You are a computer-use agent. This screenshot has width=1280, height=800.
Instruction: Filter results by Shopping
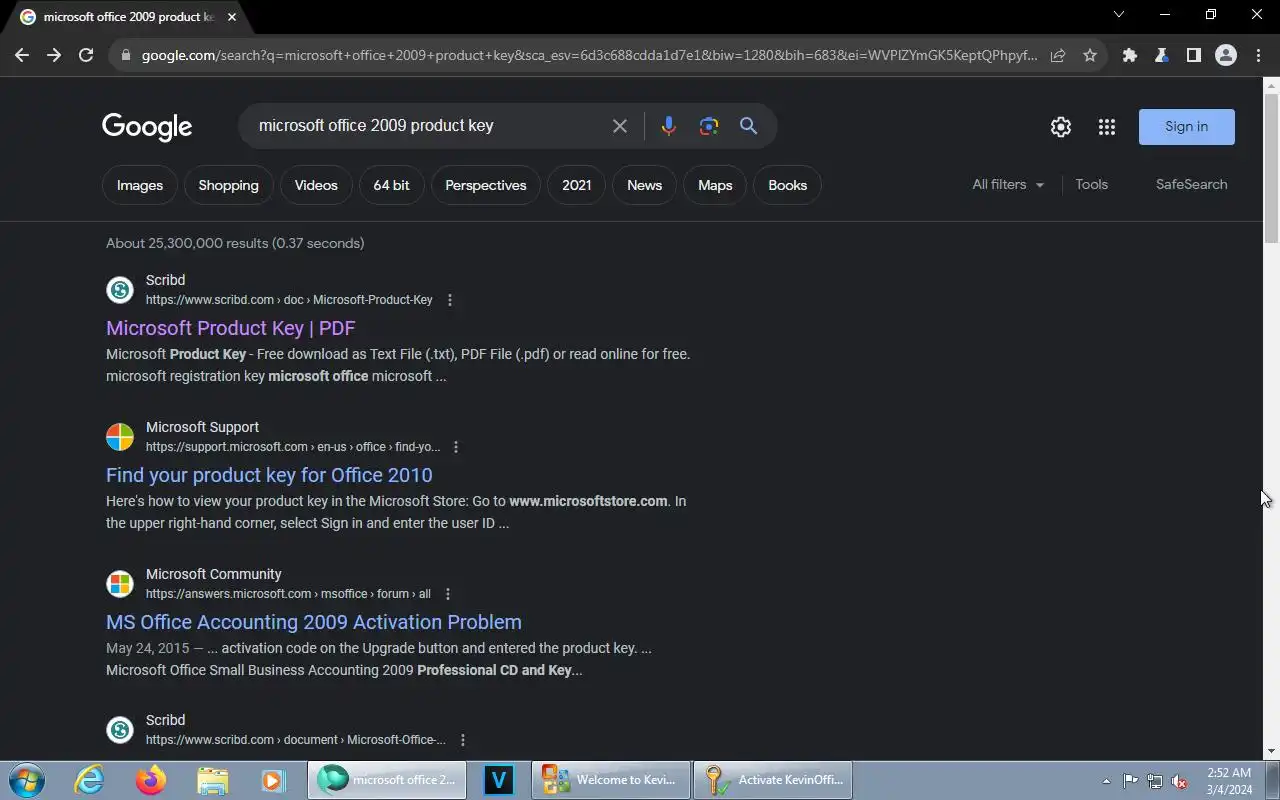click(228, 186)
